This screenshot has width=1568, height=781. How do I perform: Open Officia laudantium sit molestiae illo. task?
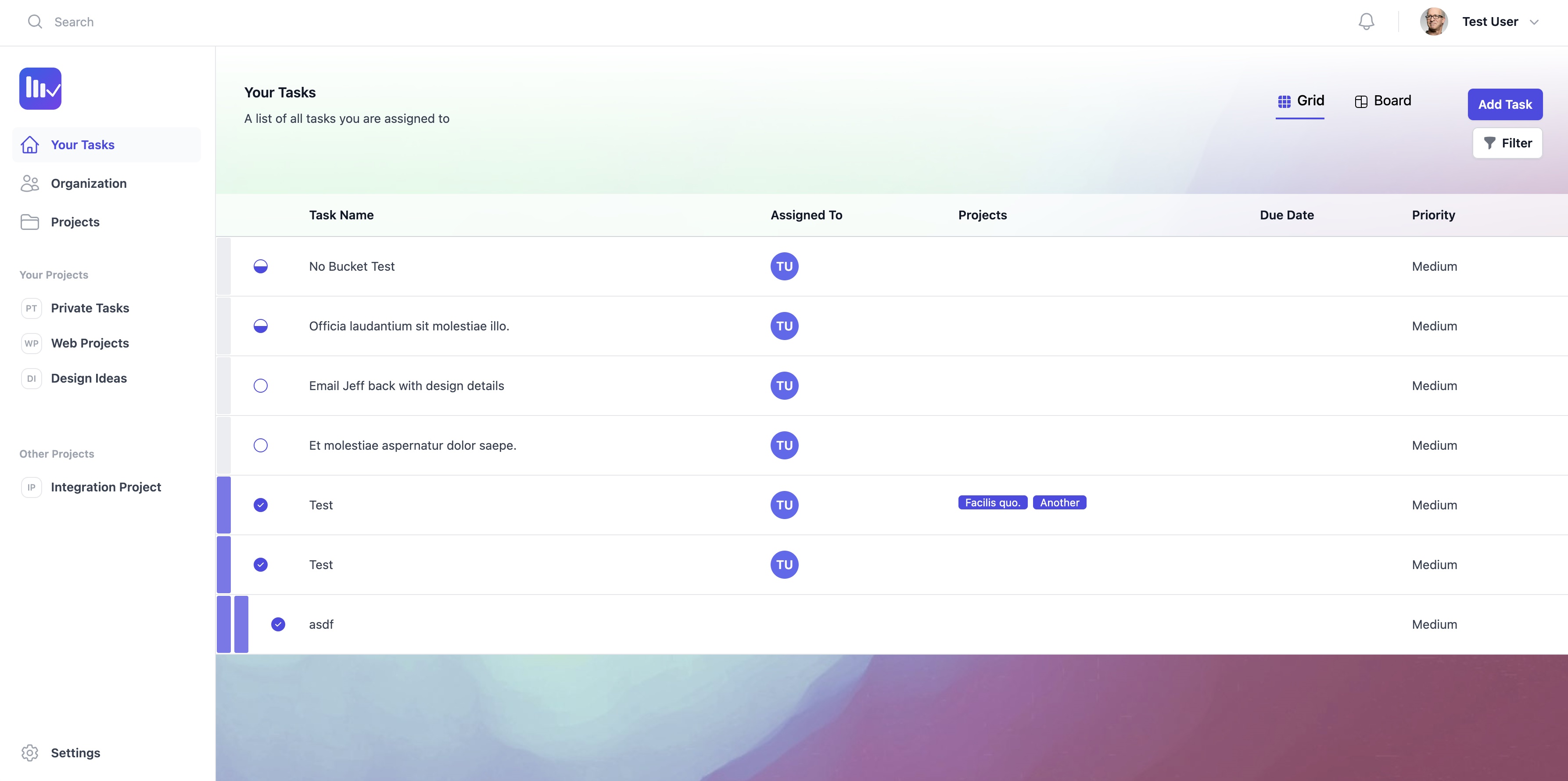409,326
